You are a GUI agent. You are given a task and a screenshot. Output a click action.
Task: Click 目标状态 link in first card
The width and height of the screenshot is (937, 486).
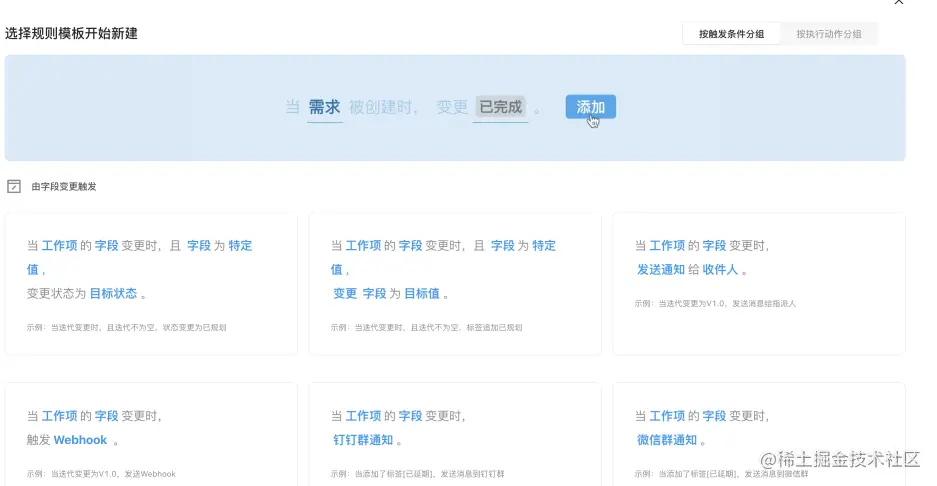(x=114, y=294)
